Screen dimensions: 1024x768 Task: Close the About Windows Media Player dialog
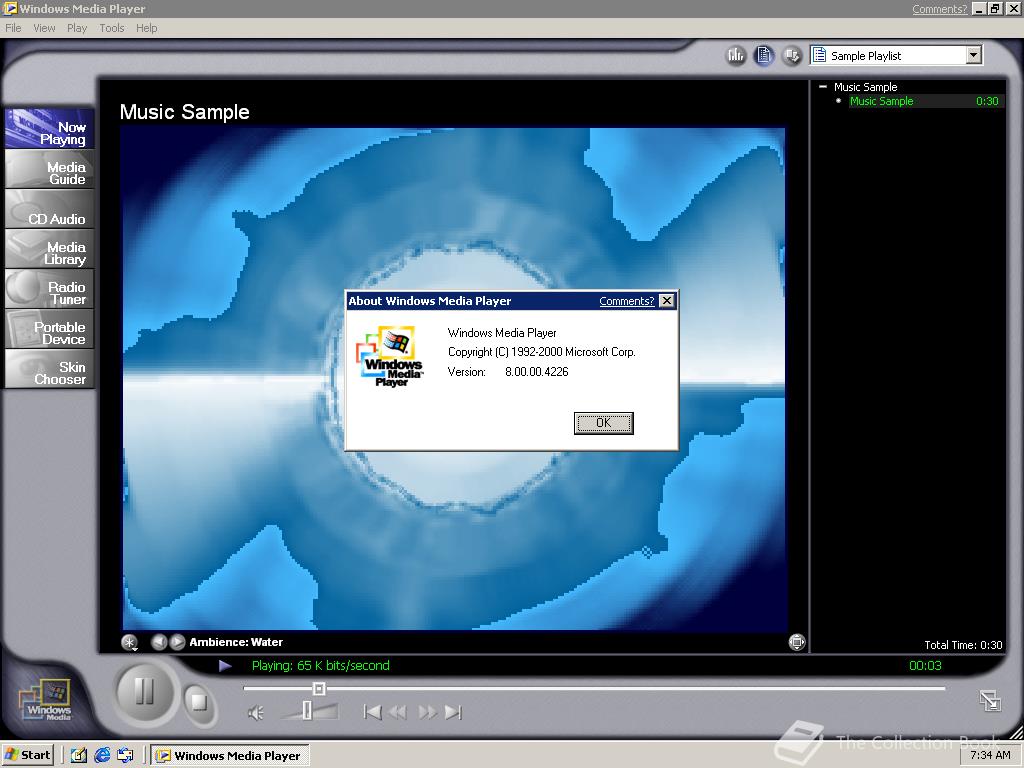click(x=666, y=300)
